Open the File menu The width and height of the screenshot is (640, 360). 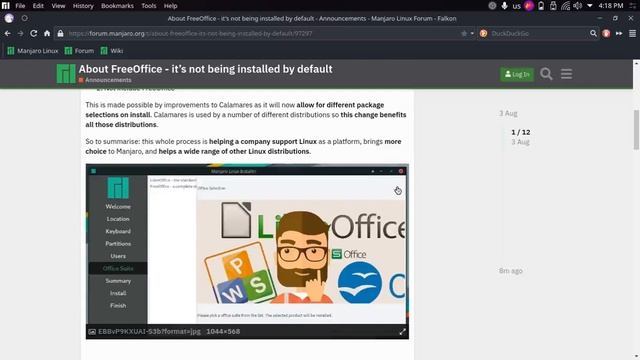(x=20, y=6)
